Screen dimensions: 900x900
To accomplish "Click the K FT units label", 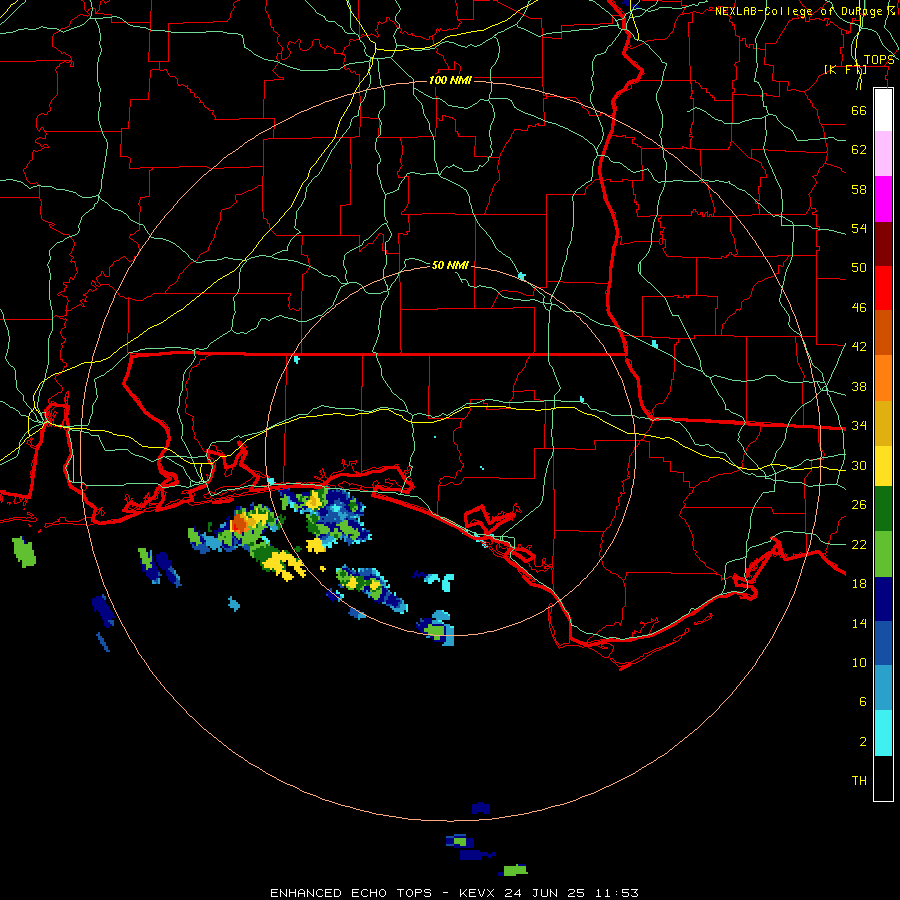I will [x=845, y=70].
